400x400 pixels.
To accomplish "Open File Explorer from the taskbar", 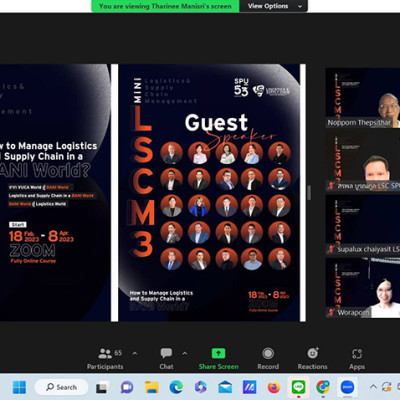I will coord(152,387).
